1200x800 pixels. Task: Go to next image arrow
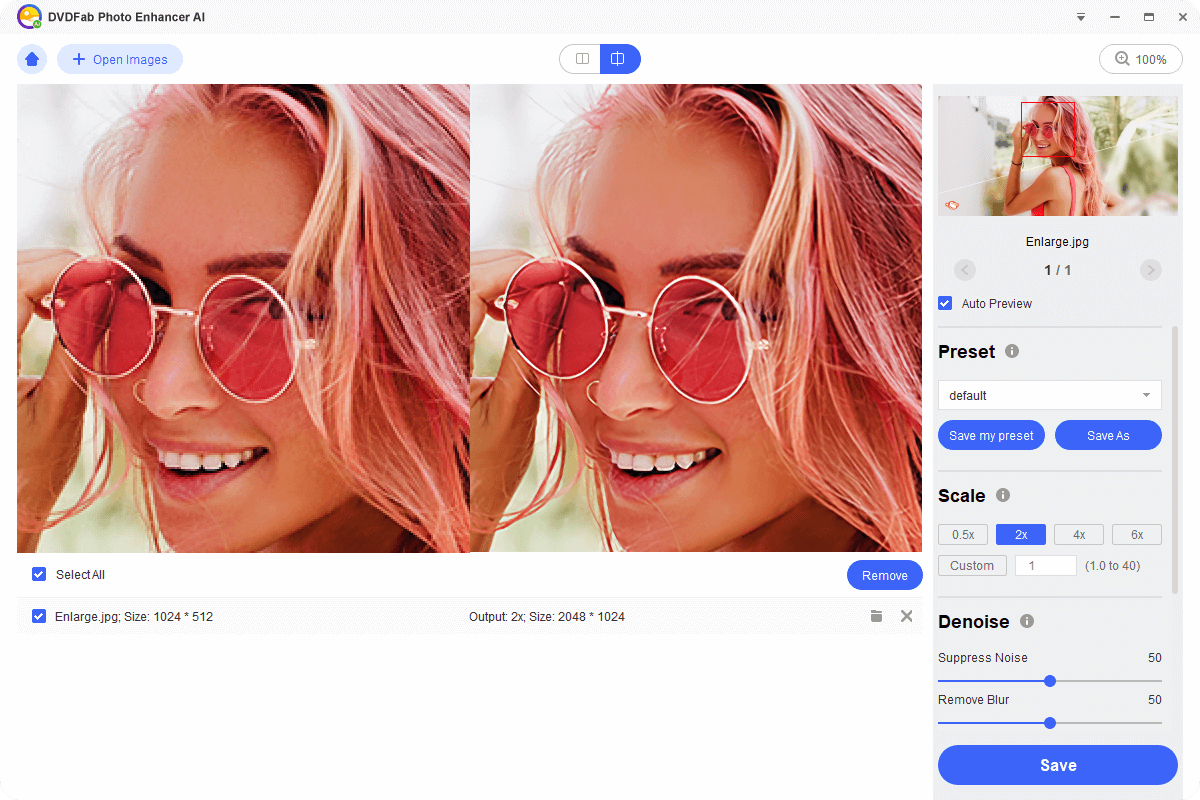click(x=1151, y=270)
